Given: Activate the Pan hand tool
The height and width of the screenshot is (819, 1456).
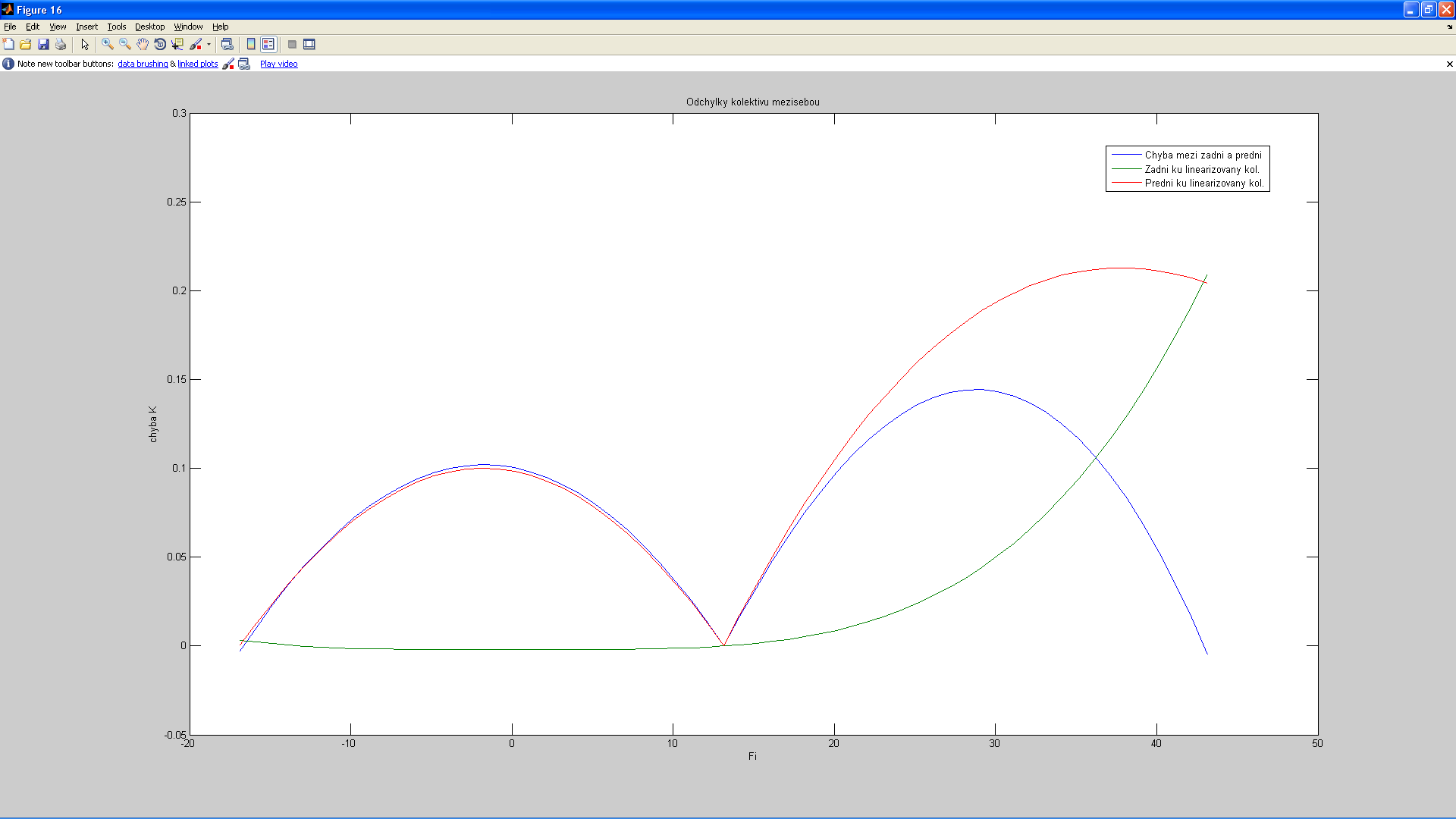Looking at the screenshot, I should 143,44.
